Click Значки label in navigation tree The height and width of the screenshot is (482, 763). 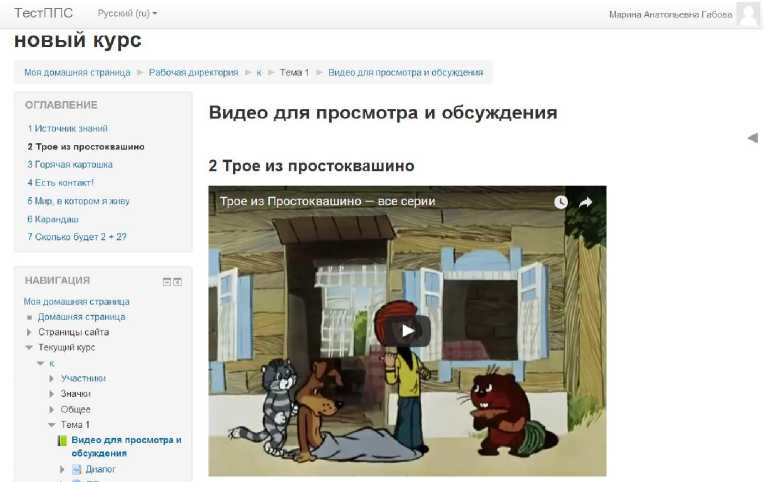pyautogui.click(x=75, y=394)
